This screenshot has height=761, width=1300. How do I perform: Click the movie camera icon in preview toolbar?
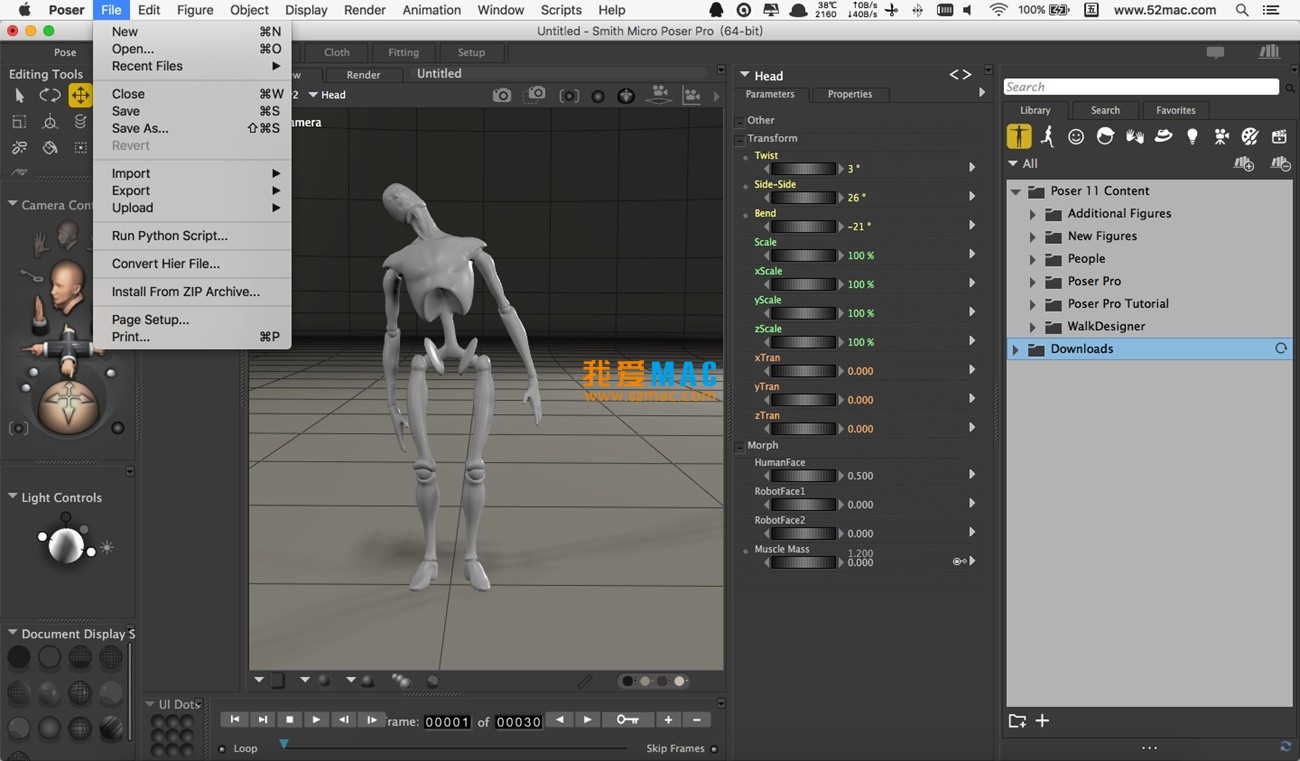[x=659, y=94]
